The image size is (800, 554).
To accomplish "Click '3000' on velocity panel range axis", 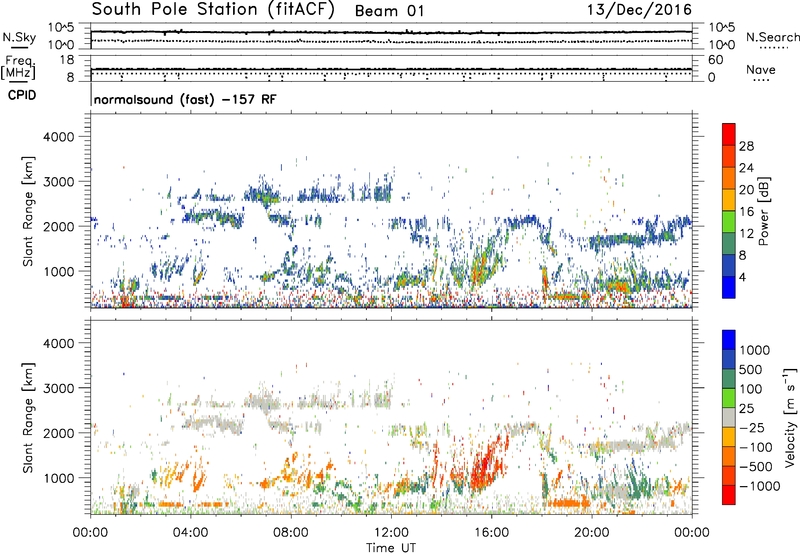I will point(59,388).
